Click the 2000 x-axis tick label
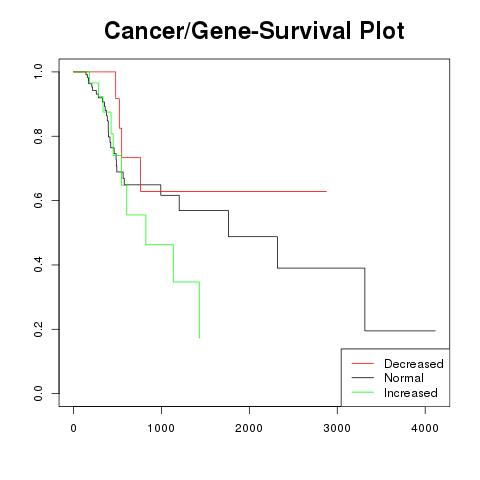 pyautogui.click(x=249, y=428)
